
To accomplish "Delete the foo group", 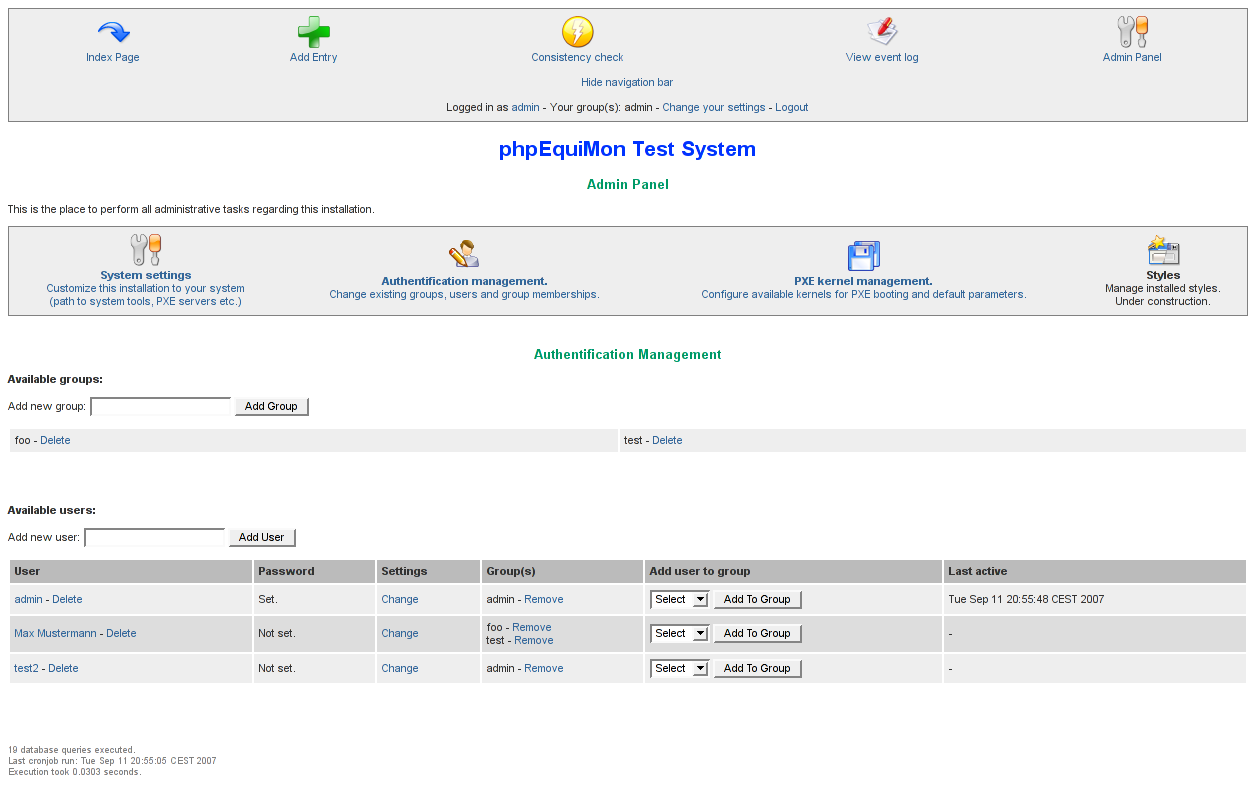I will tap(55, 440).
